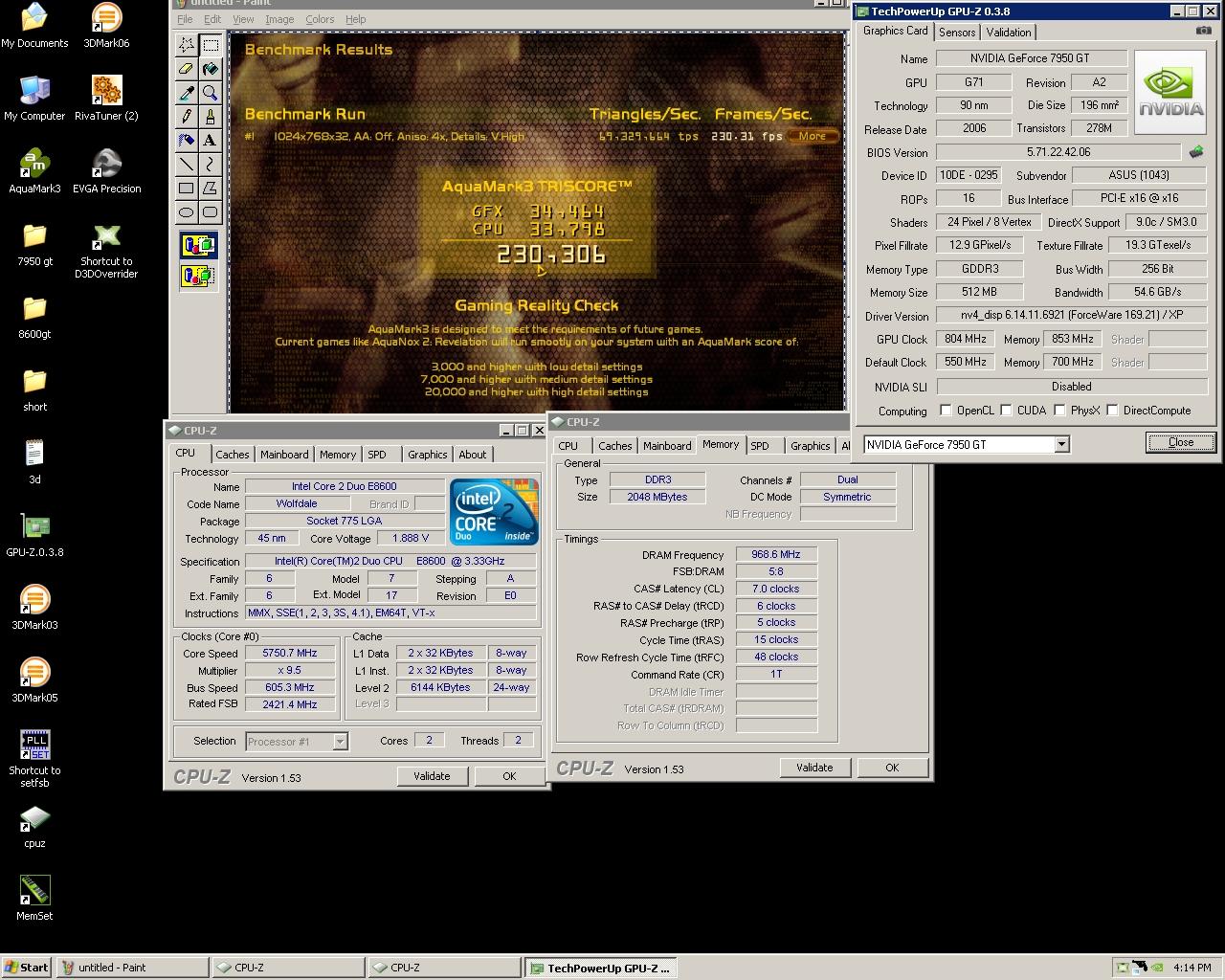Click the Windows Start button

27,968
